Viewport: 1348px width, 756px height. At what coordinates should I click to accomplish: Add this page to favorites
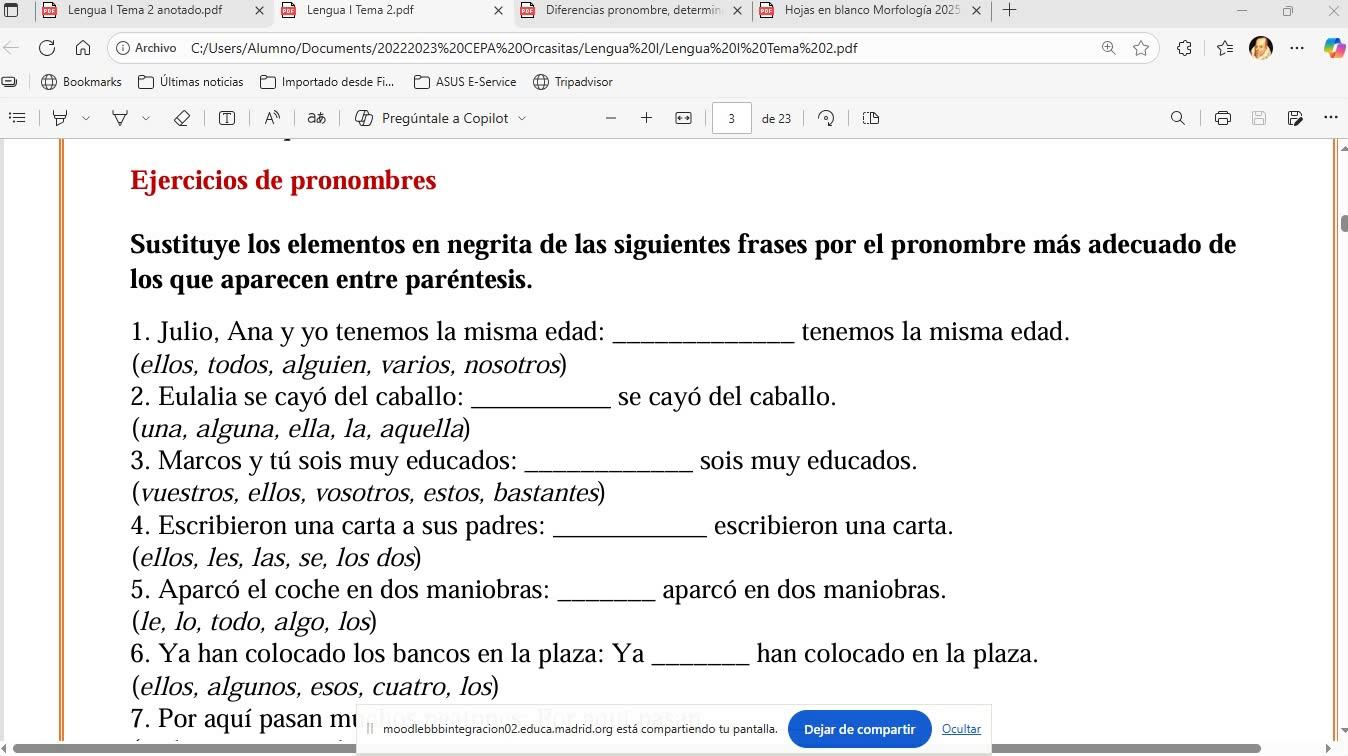[x=1141, y=48]
